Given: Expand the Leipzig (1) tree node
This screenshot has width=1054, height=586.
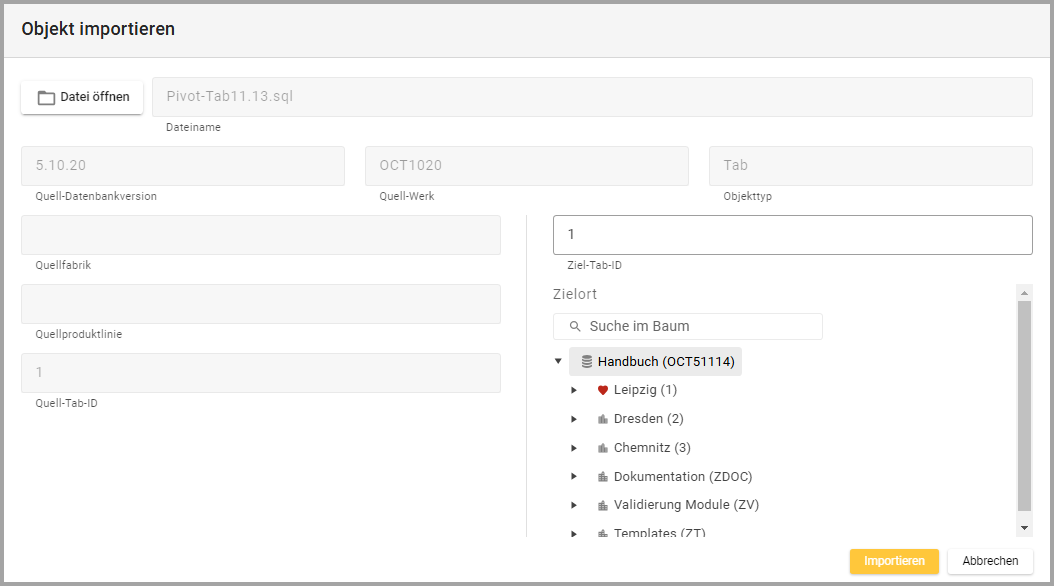Looking at the screenshot, I should point(574,390).
